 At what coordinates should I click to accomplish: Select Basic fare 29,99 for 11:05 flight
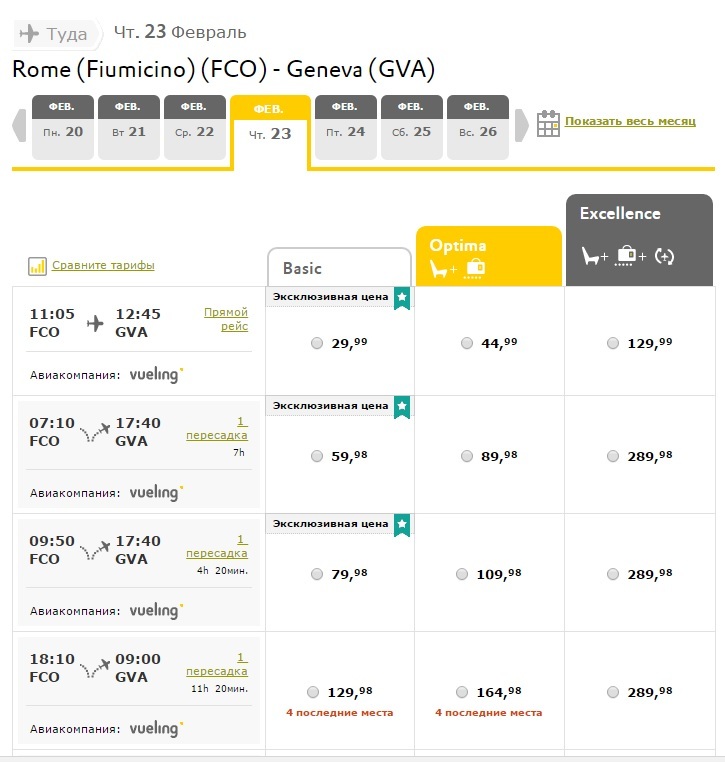pyautogui.click(x=317, y=343)
